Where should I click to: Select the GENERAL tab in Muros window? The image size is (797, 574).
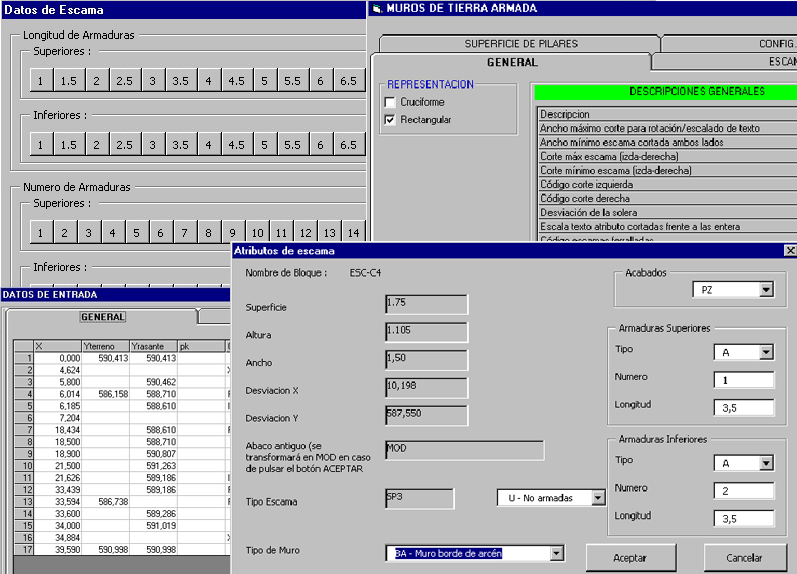click(x=512, y=62)
